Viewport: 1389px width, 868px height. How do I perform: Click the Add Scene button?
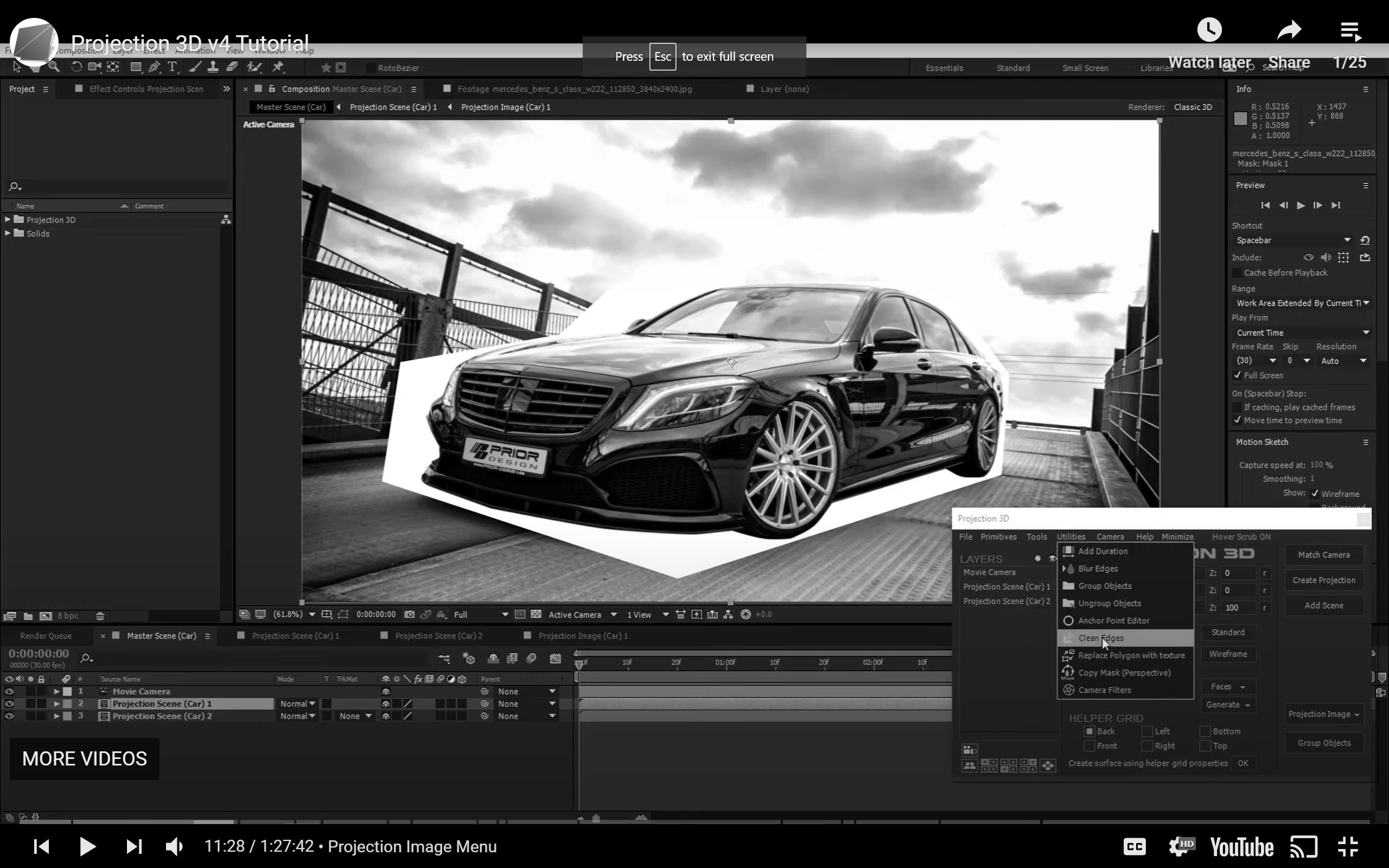1323,605
